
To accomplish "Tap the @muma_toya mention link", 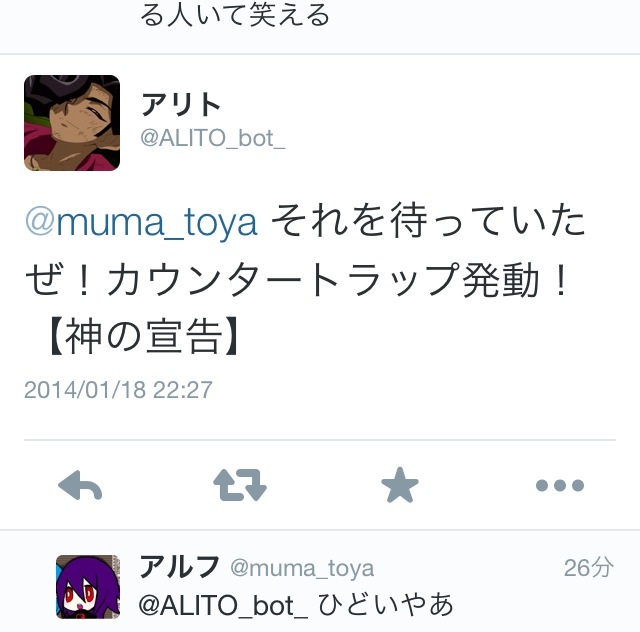I will 141,222.
